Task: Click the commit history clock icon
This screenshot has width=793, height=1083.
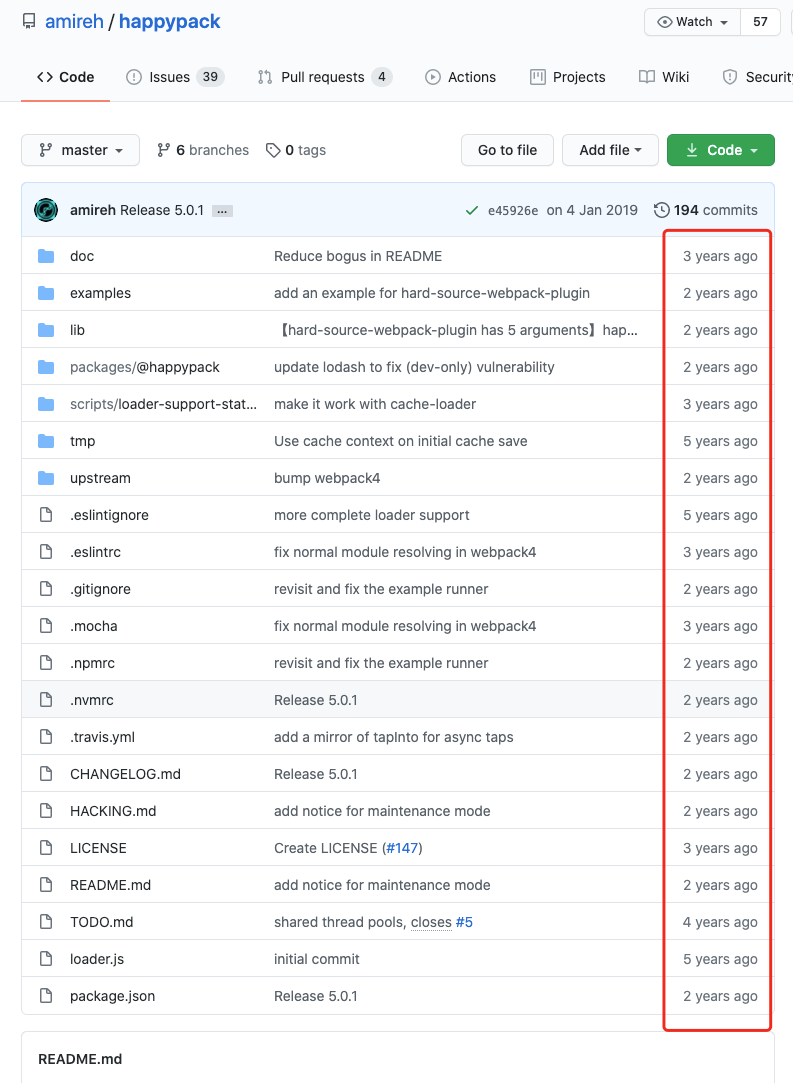Action: [661, 210]
